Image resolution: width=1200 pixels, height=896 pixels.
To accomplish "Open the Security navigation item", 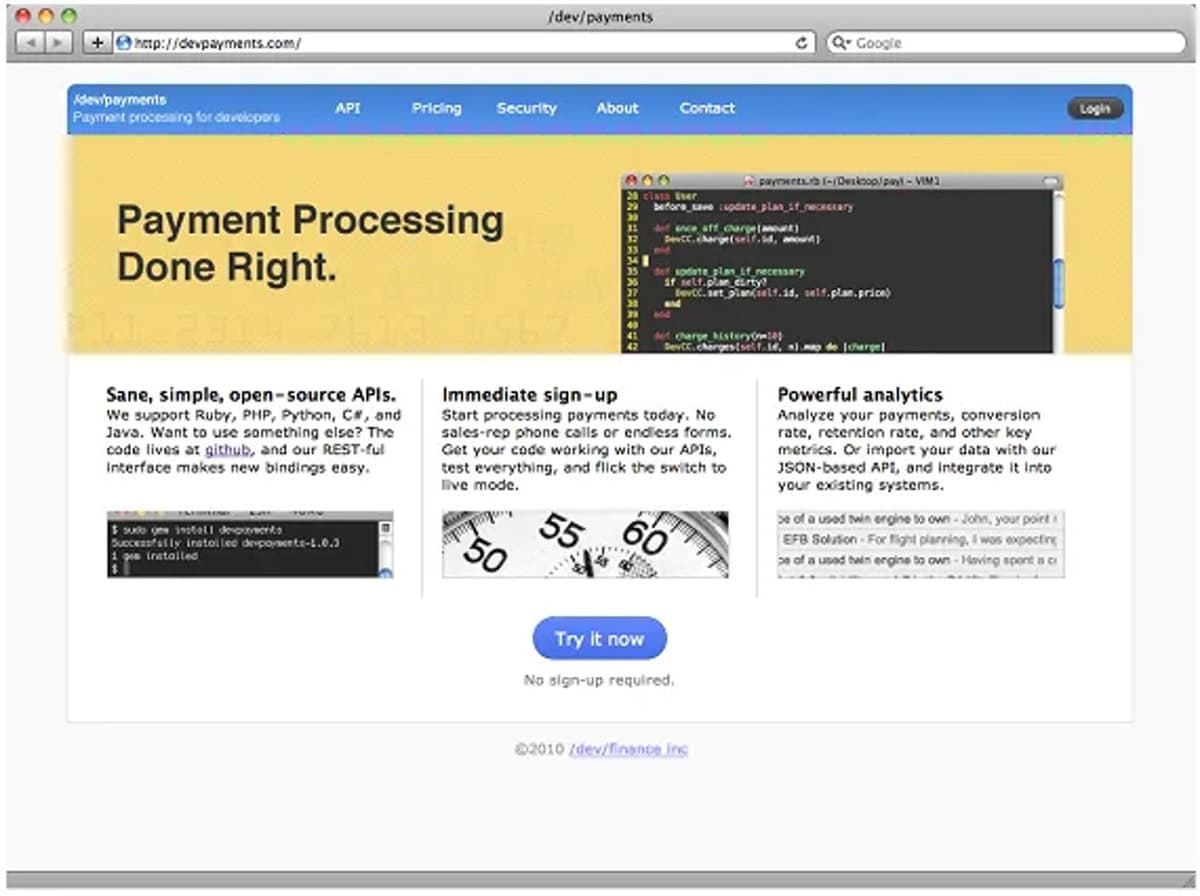I will tap(527, 108).
